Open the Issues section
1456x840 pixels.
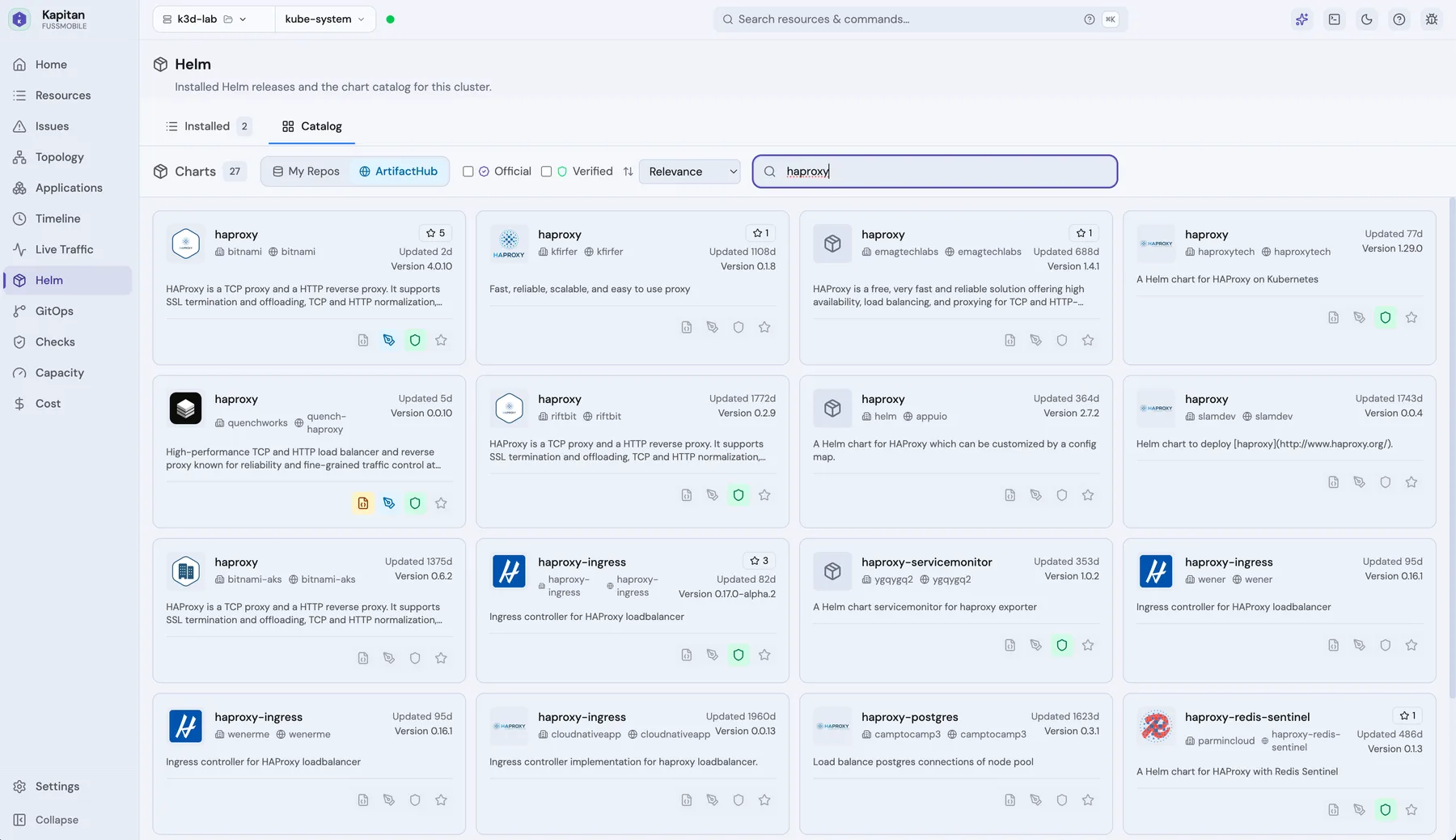(x=68, y=126)
